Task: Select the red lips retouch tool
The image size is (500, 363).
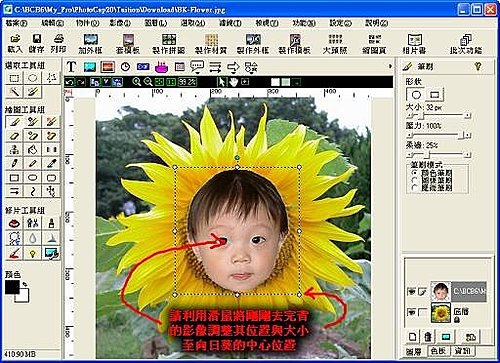Action: 14,223
